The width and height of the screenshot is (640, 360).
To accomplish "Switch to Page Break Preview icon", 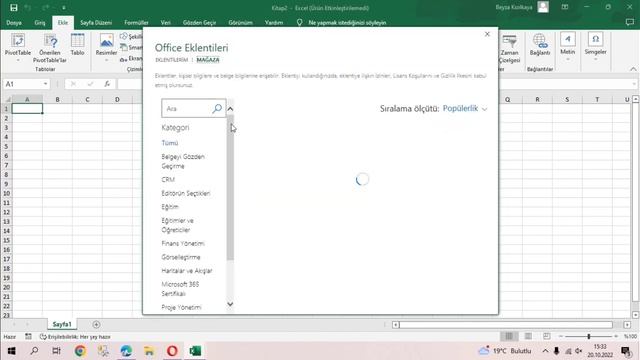I will (547, 336).
